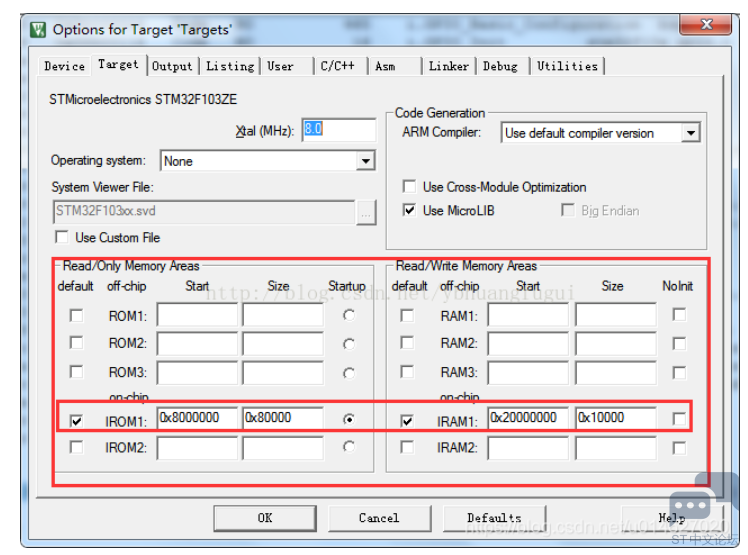
Task: Open the Output tab
Action: 172,66
